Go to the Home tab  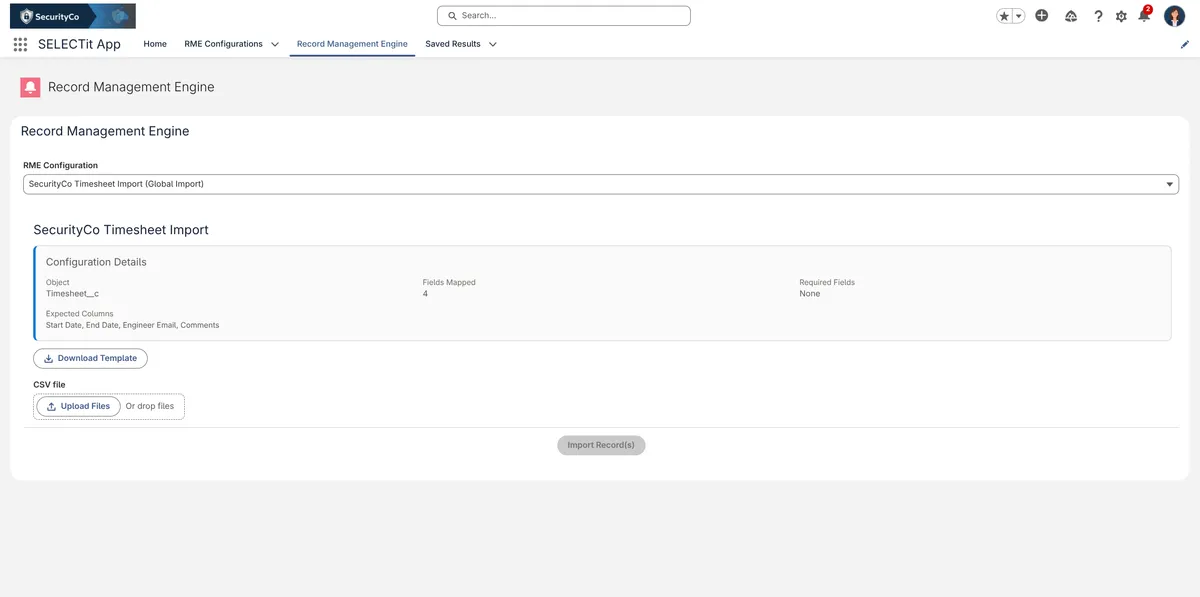(x=155, y=44)
